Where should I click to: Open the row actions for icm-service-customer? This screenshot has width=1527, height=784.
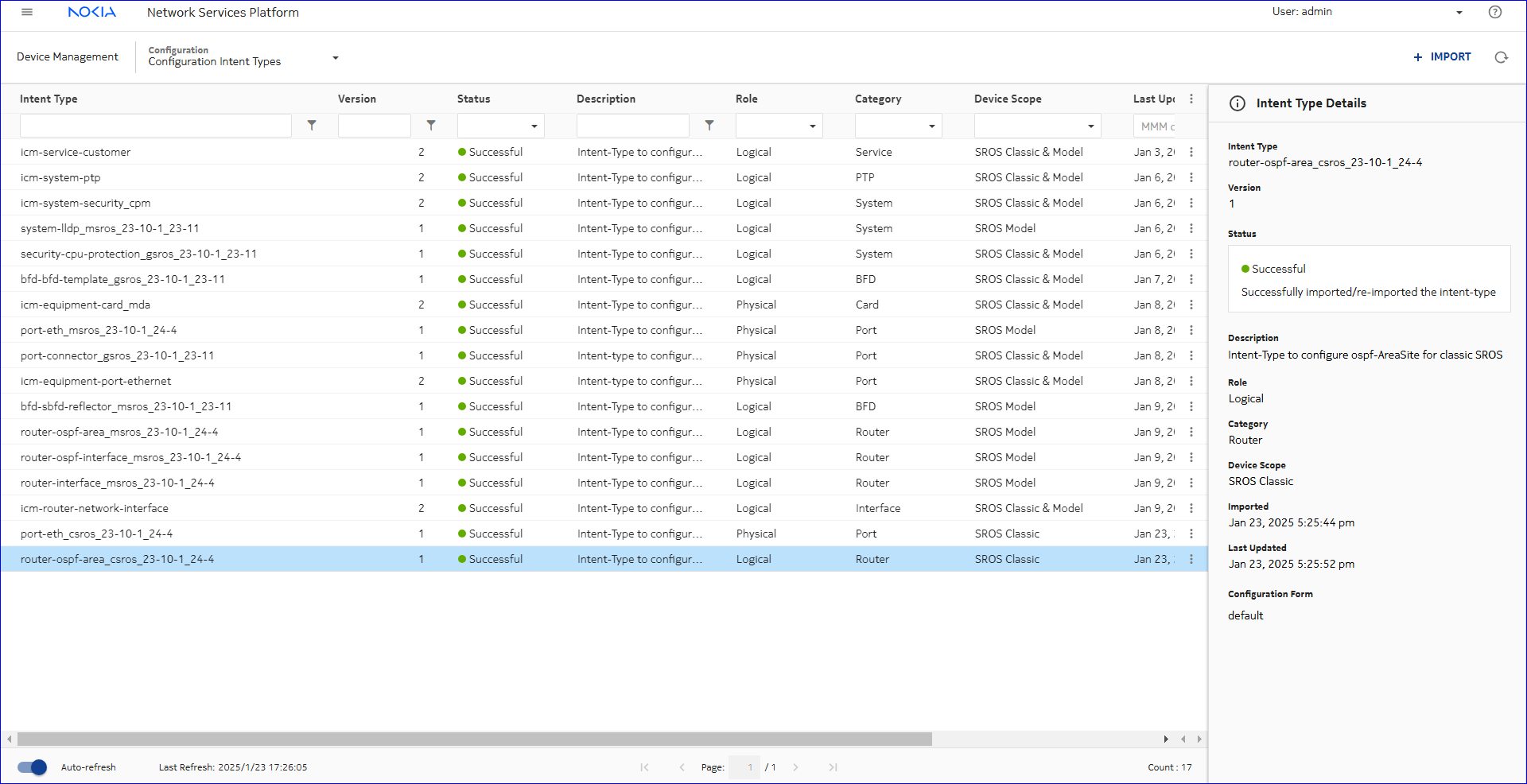point(1191,152)
